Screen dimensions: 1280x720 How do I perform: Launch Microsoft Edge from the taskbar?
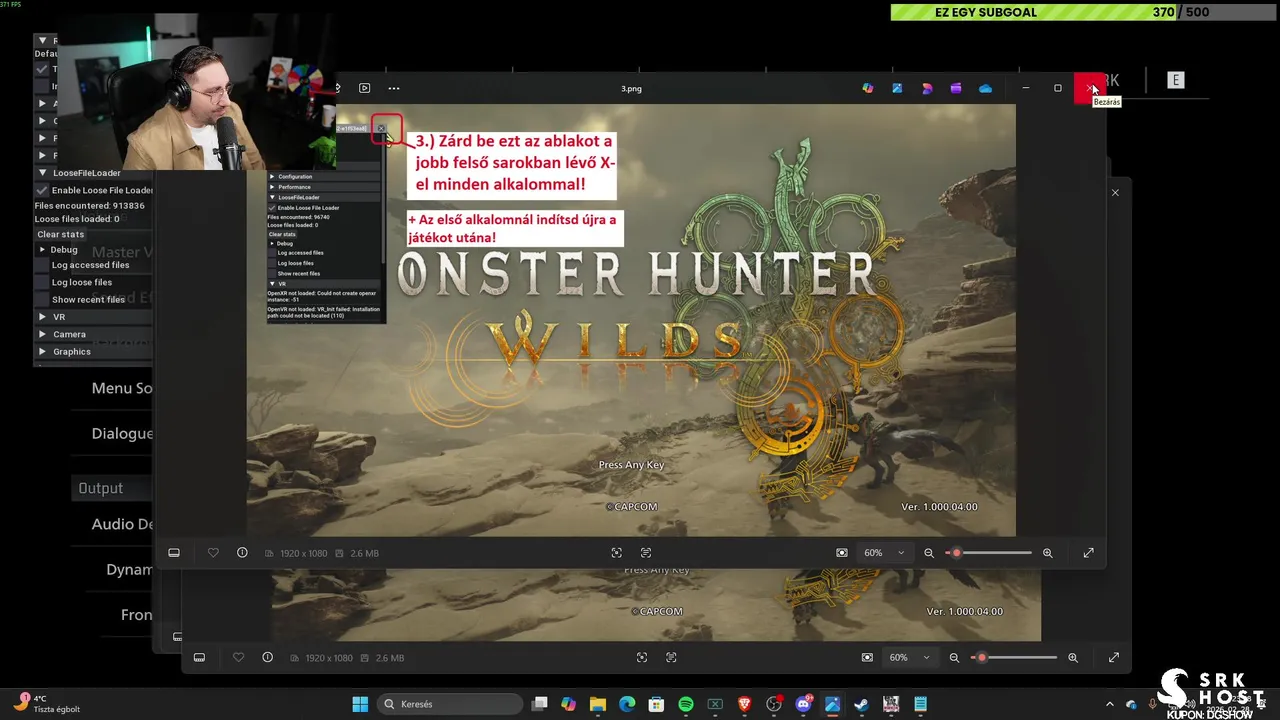627,704
